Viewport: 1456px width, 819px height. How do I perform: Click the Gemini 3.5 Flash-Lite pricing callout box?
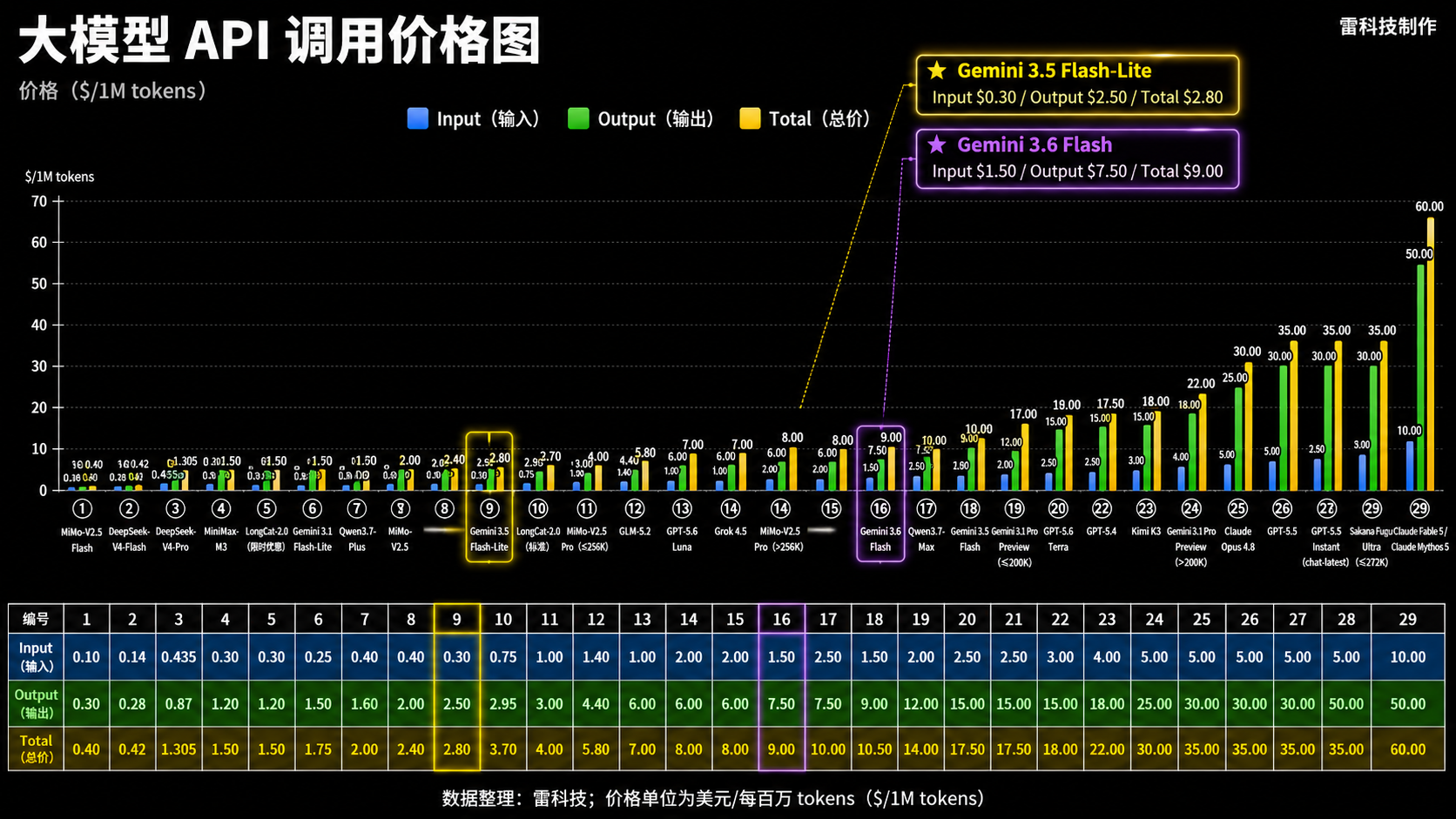[1077, 85]
